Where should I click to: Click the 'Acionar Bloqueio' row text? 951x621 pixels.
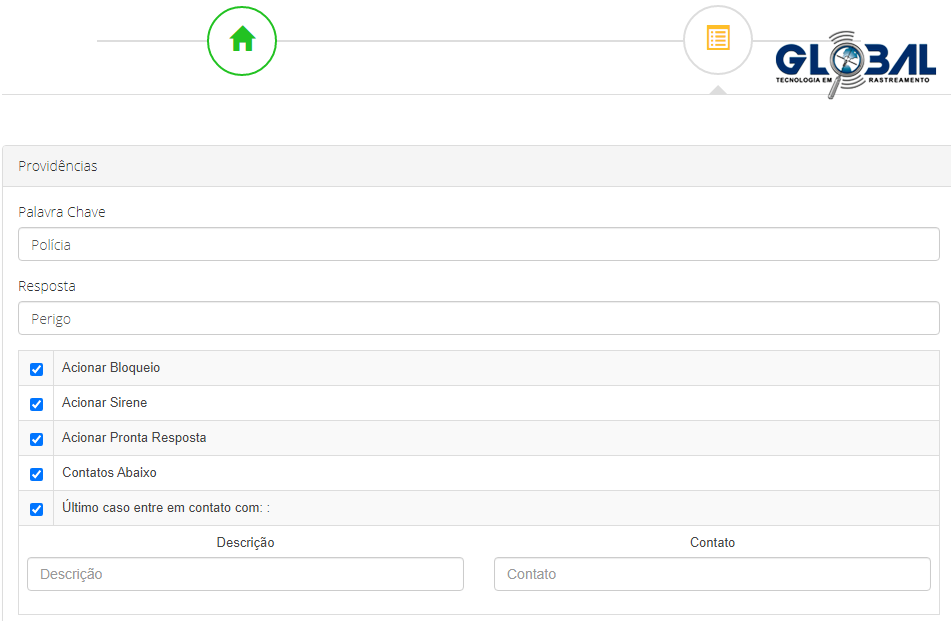[111, 368]
